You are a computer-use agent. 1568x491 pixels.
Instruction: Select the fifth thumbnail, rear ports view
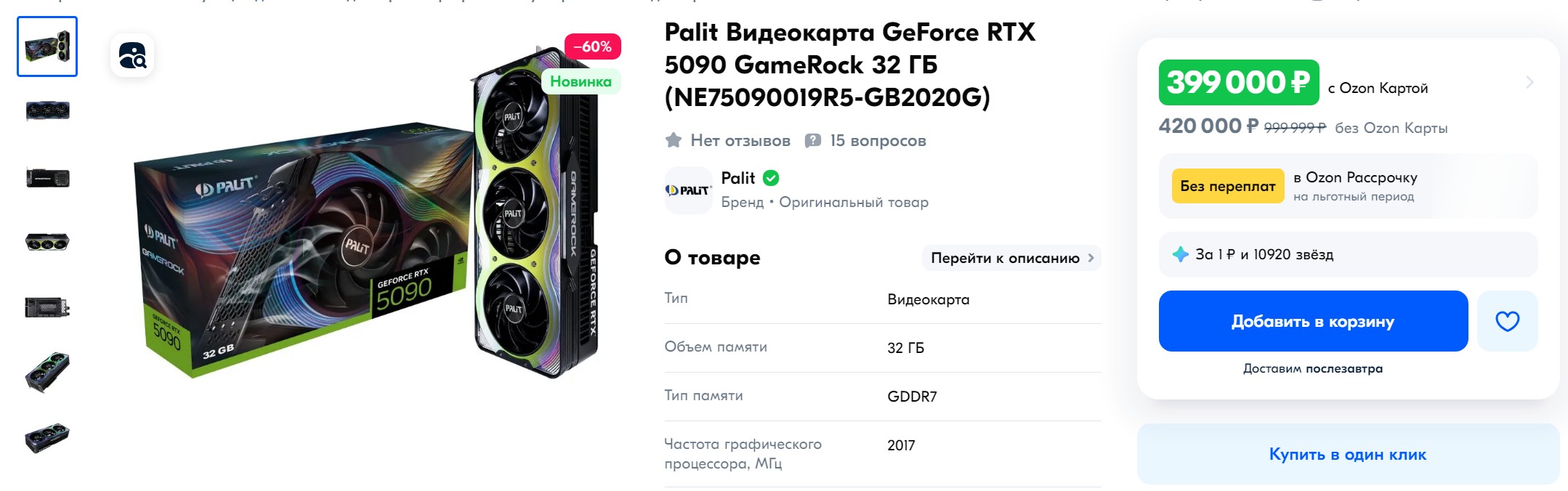point(47,307)
